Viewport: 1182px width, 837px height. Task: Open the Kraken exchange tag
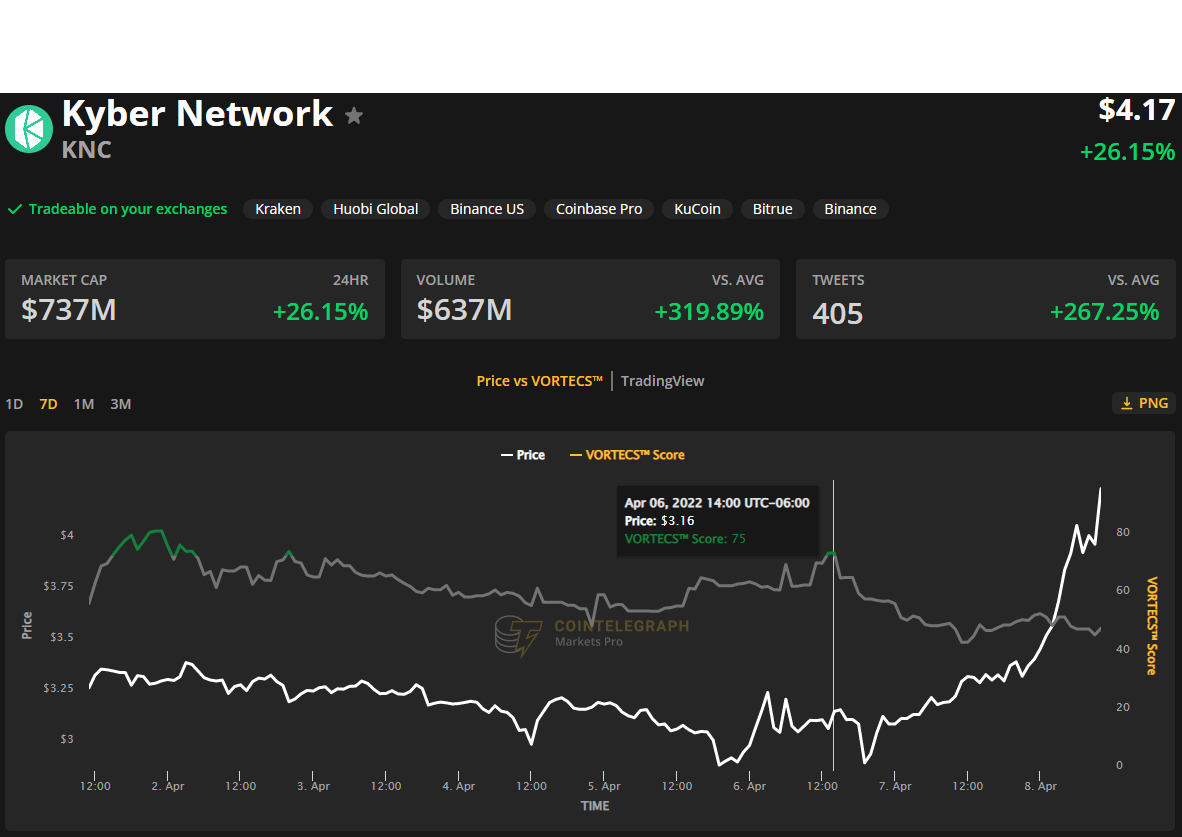tap(277, 209)
